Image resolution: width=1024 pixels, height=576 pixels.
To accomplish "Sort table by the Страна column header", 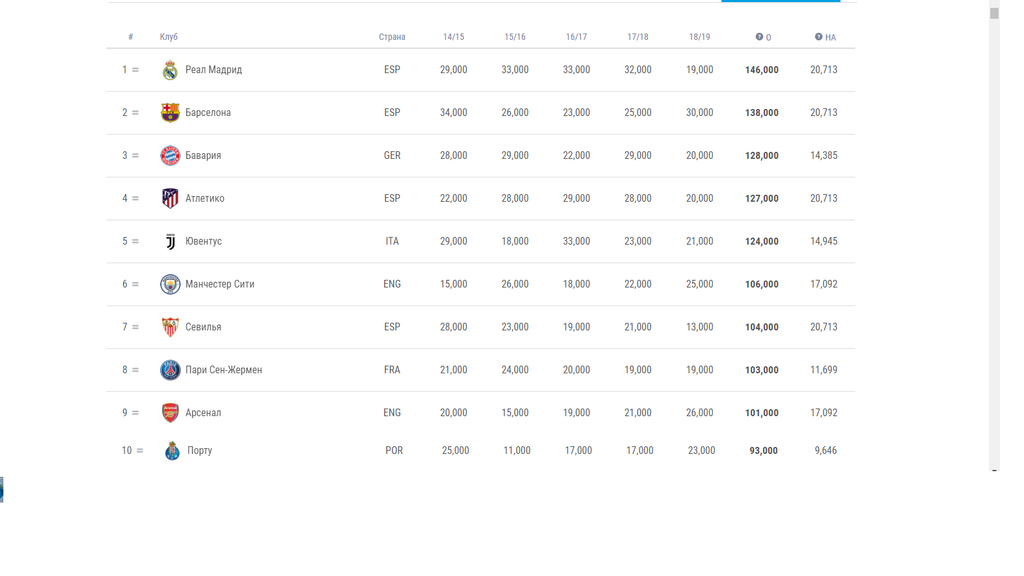I will pyautogui.click(x=392, y=37).
